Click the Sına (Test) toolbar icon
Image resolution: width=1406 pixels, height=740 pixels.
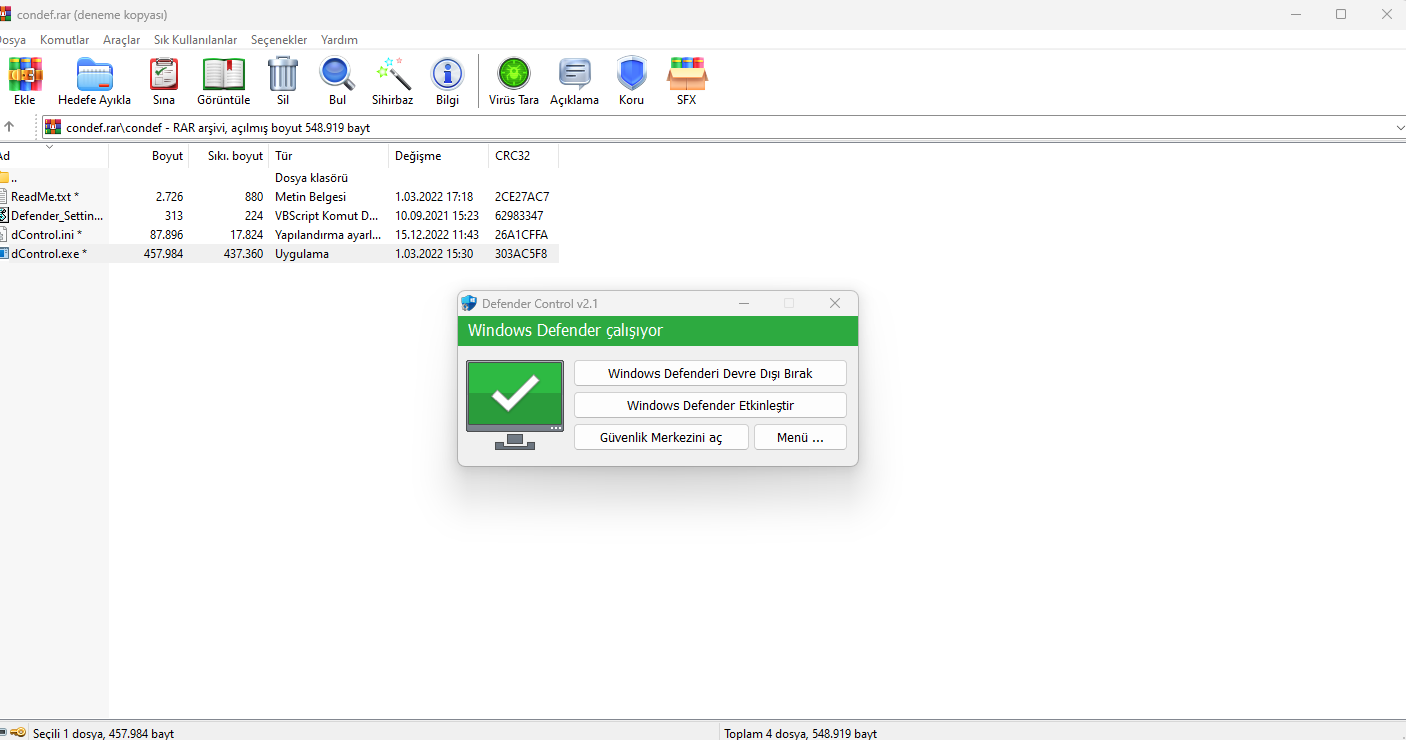point(164,74)
